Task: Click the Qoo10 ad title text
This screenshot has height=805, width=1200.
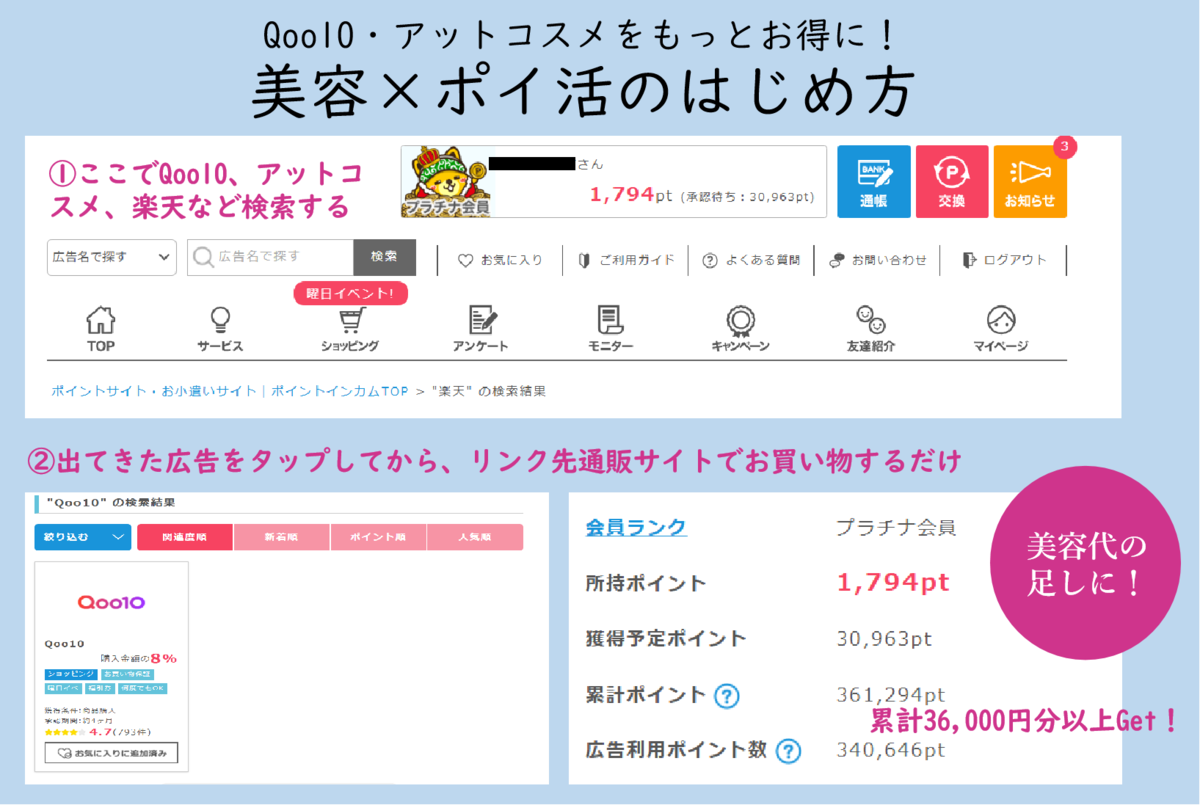Action: click(65, 643)
